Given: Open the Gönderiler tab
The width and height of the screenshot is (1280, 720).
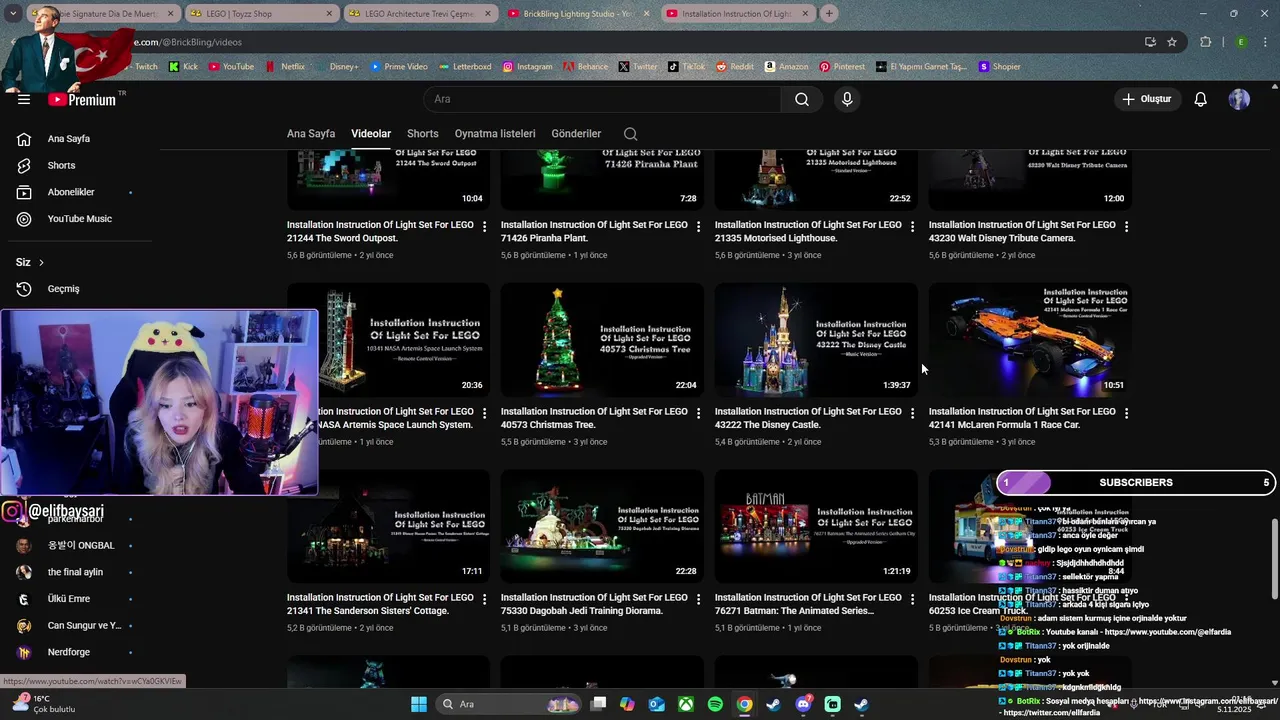Looking at the screenshot, I should [x=576, y=134].
